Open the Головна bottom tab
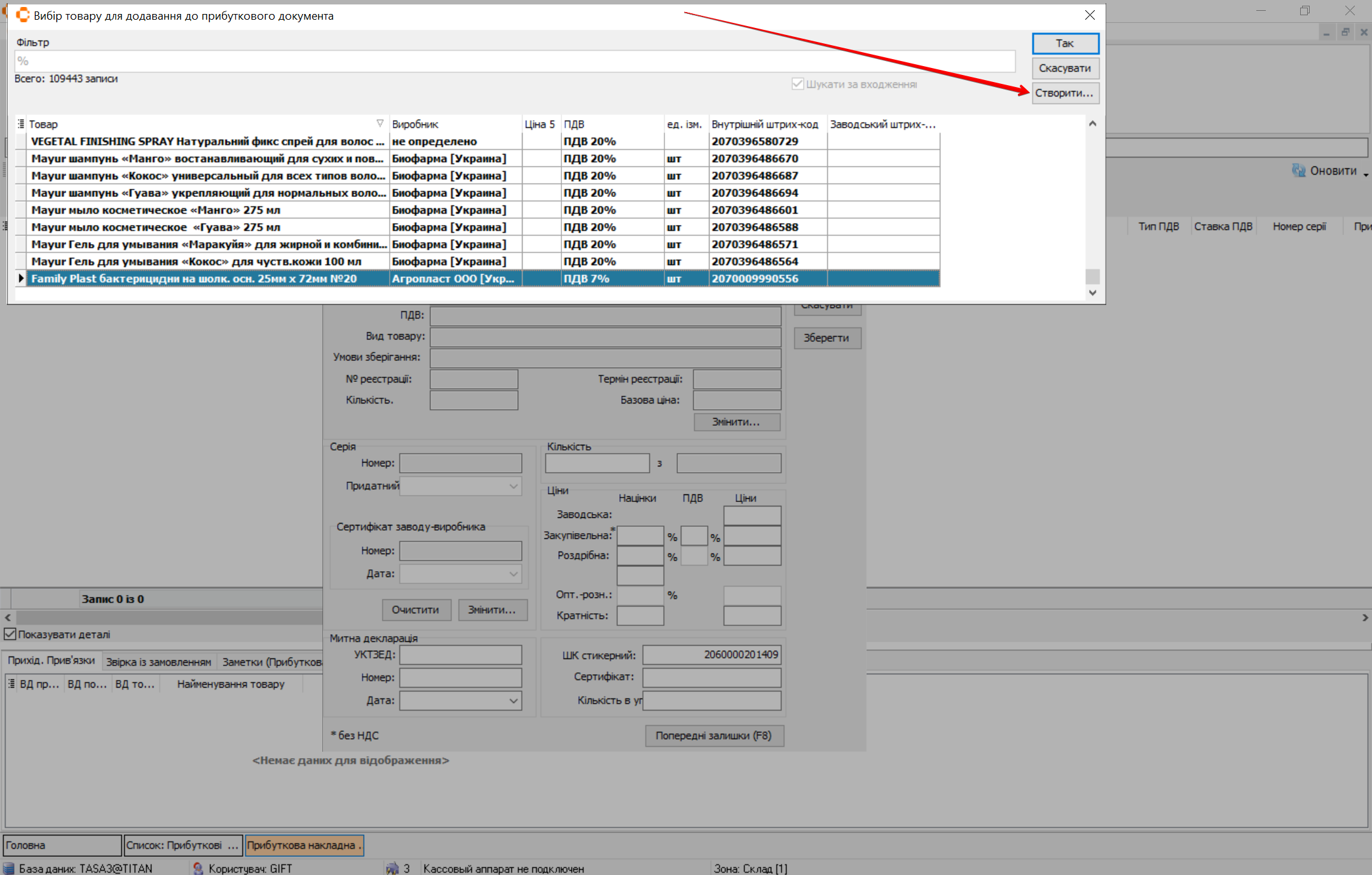The width and height of the screenshot is (1372, 875). click(x=62, y=845)
